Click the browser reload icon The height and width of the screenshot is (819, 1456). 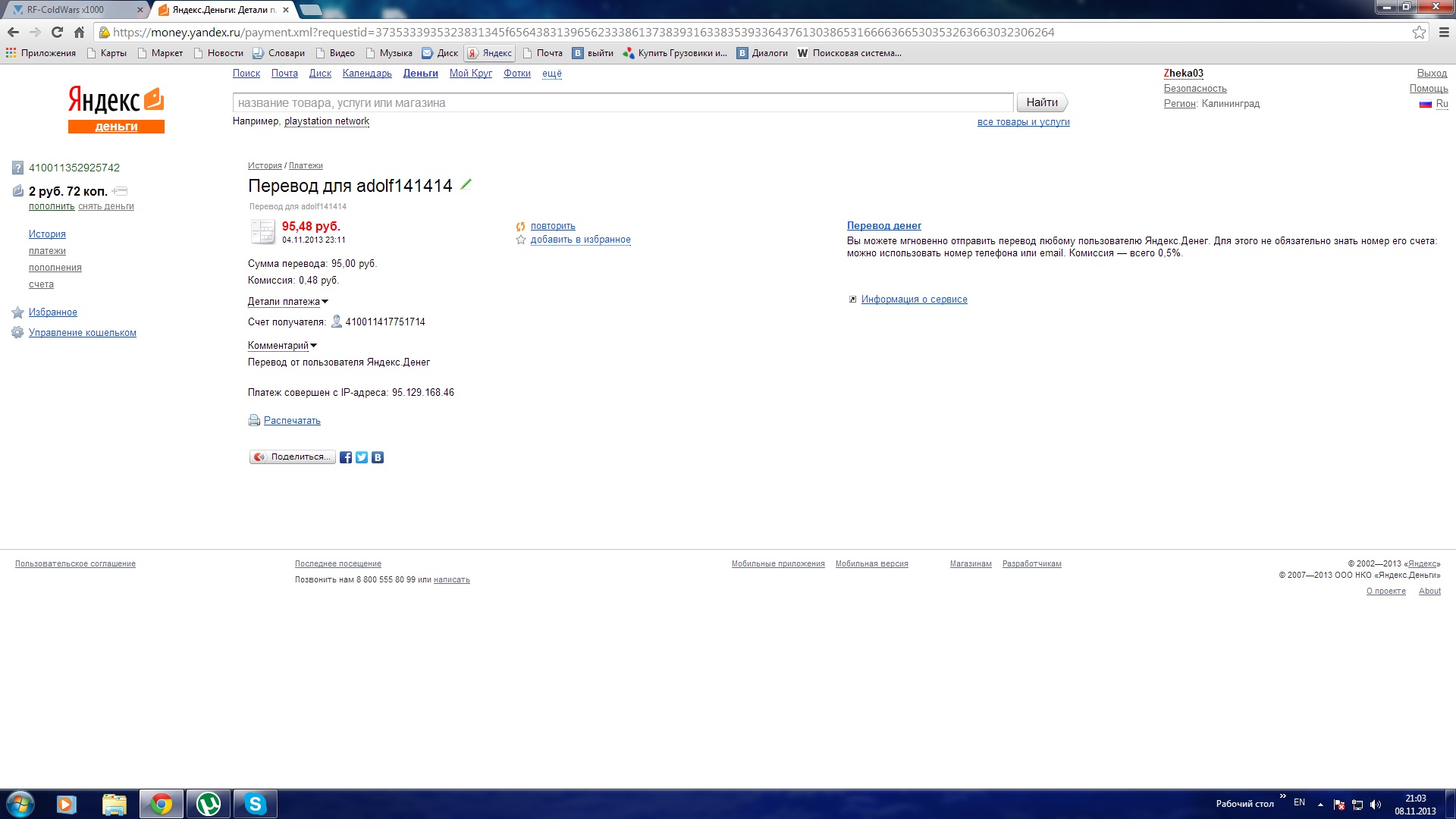57,32
